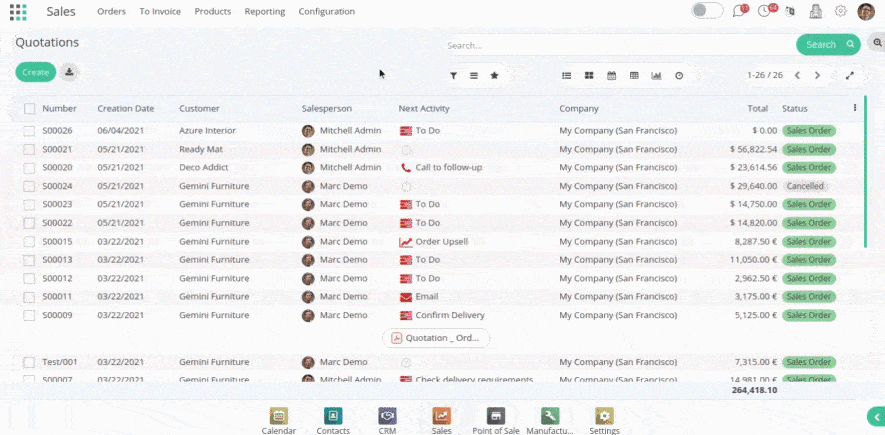The width and height of the screenshot is (885, 435).
Task: Open the Filters funnel icon
Action: pos(453,75)
